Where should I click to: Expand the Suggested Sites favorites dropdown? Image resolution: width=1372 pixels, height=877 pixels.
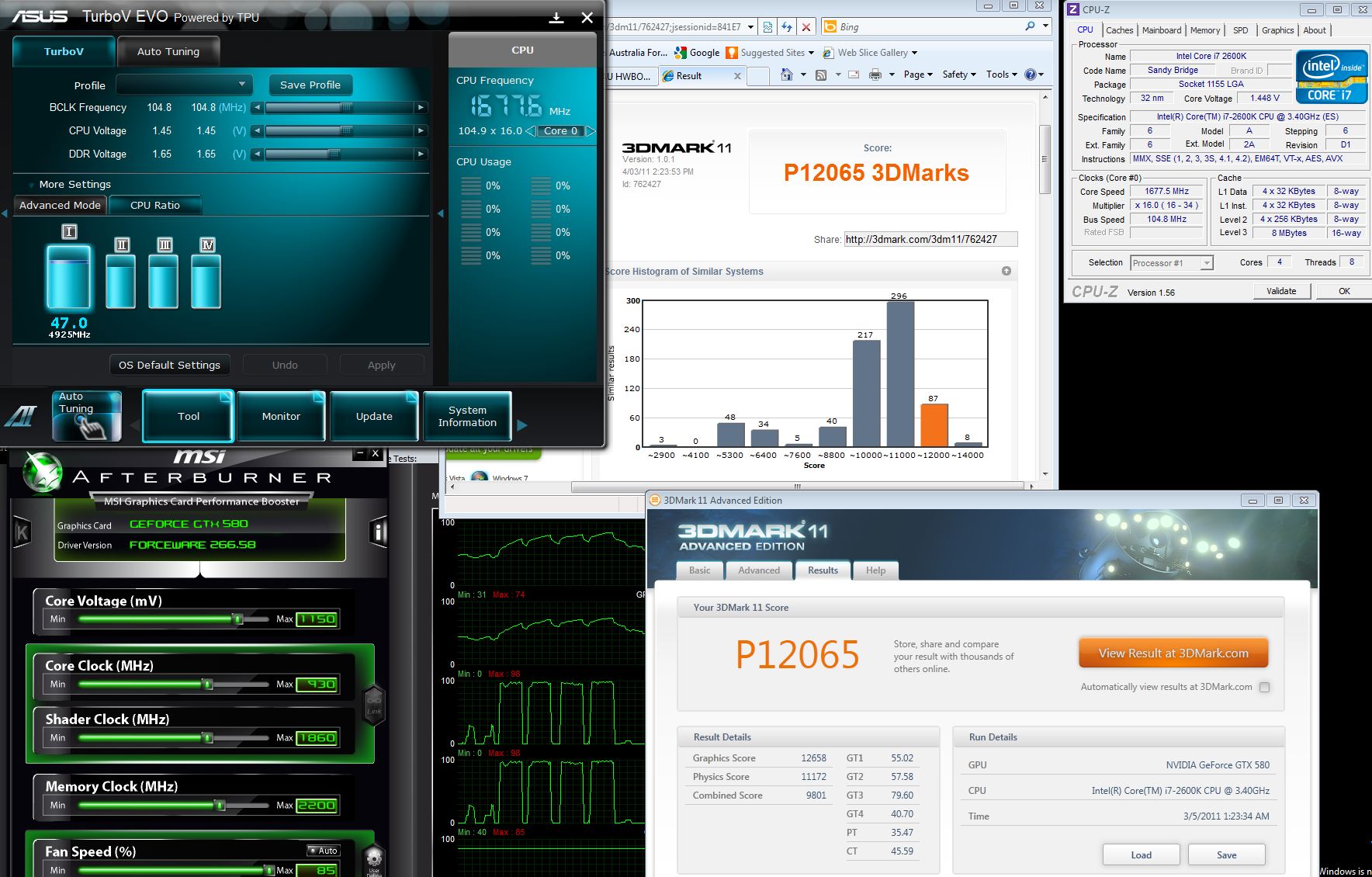[x=811, y=53]
